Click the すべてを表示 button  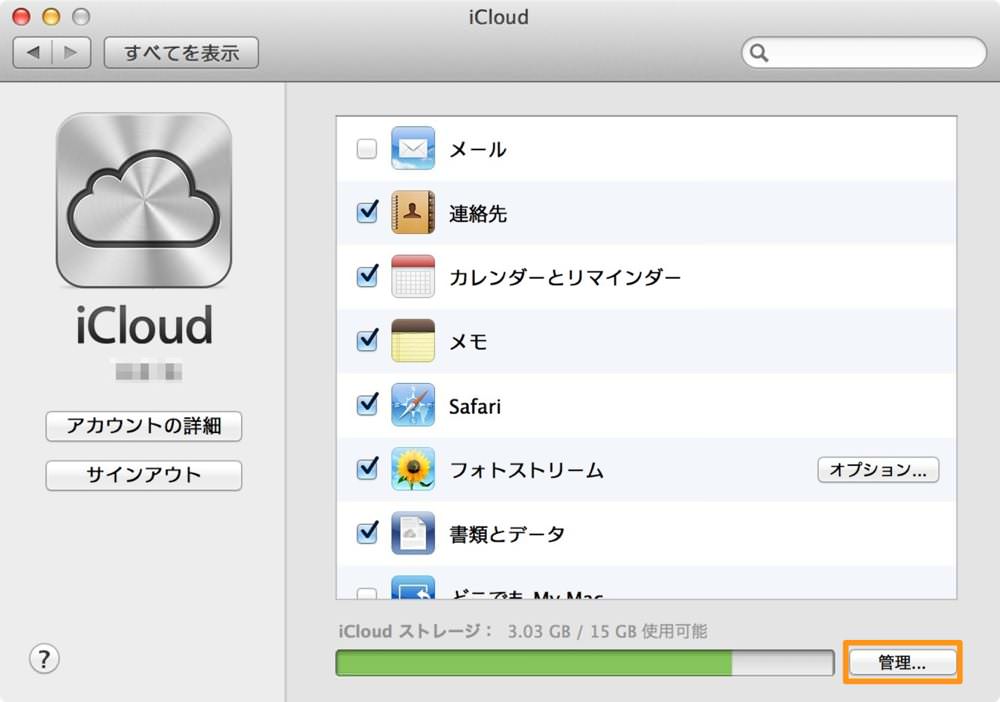[x=181, y=52]
